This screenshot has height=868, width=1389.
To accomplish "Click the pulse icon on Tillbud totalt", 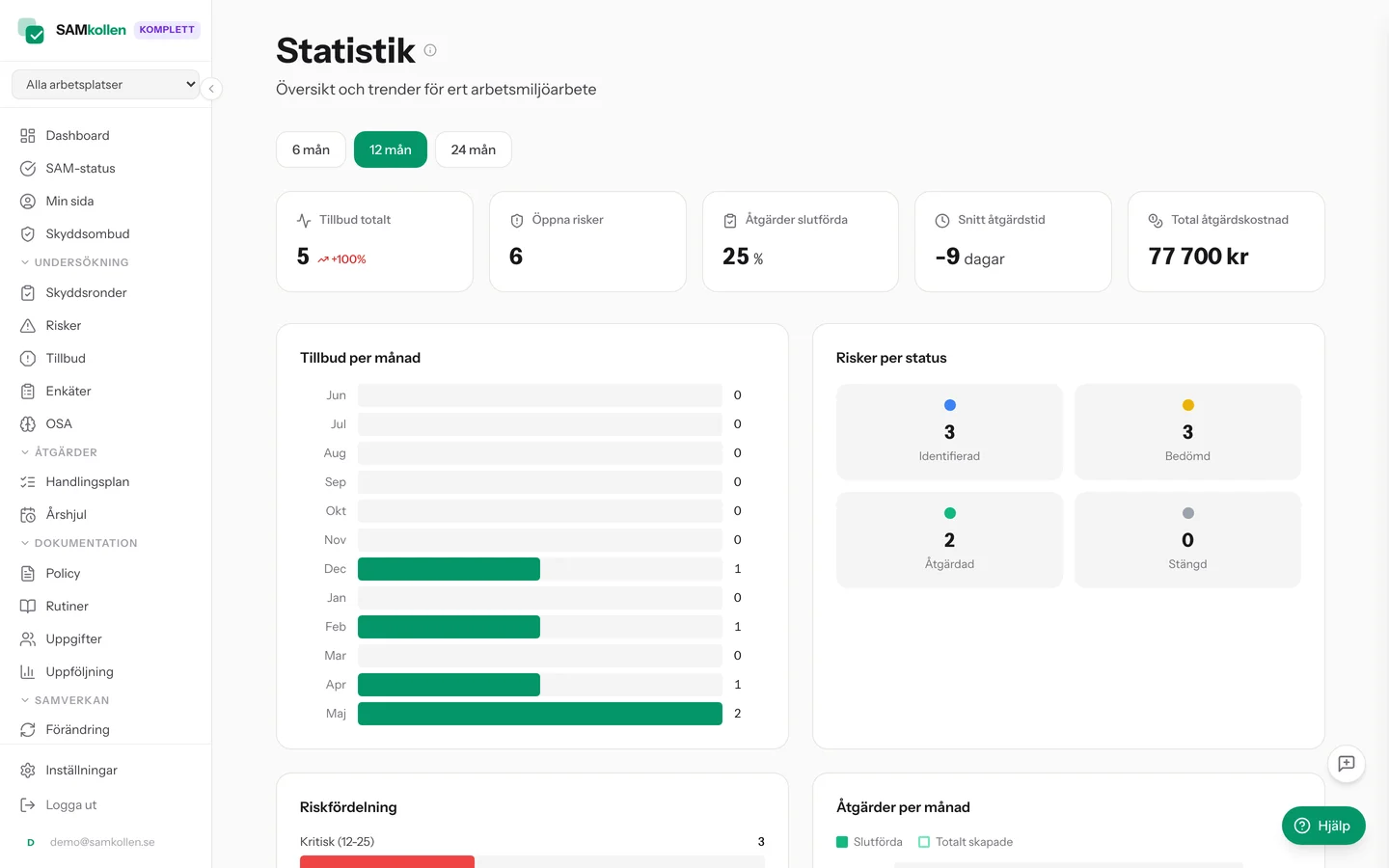I will pyautogui.click(x=304, y=221).
